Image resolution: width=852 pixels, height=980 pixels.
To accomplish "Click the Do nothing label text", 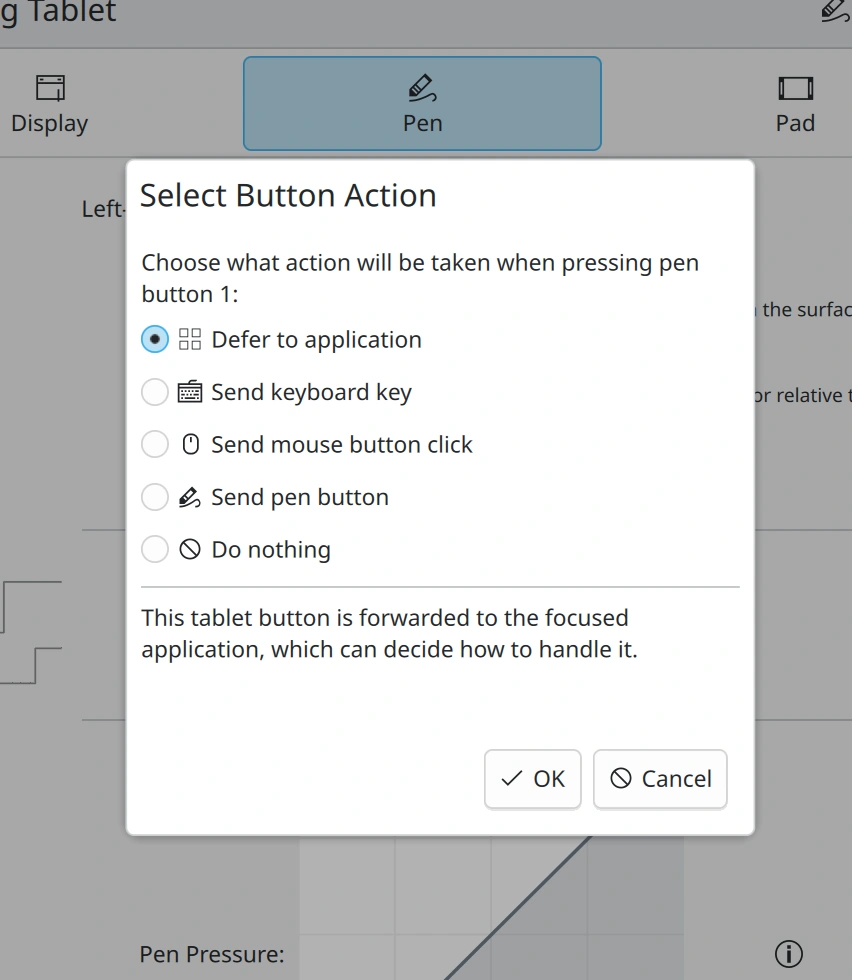I will point(271,550).
